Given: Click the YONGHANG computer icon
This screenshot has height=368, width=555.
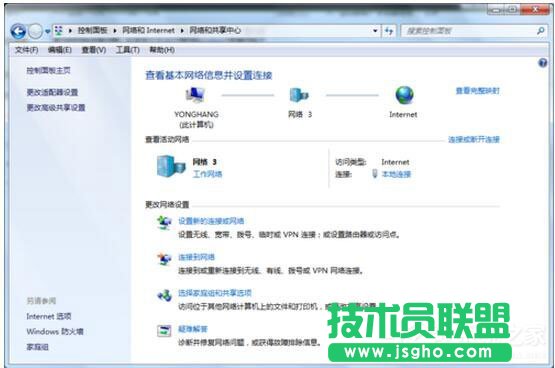Looking at the screenshot, I should click(195, 95).
